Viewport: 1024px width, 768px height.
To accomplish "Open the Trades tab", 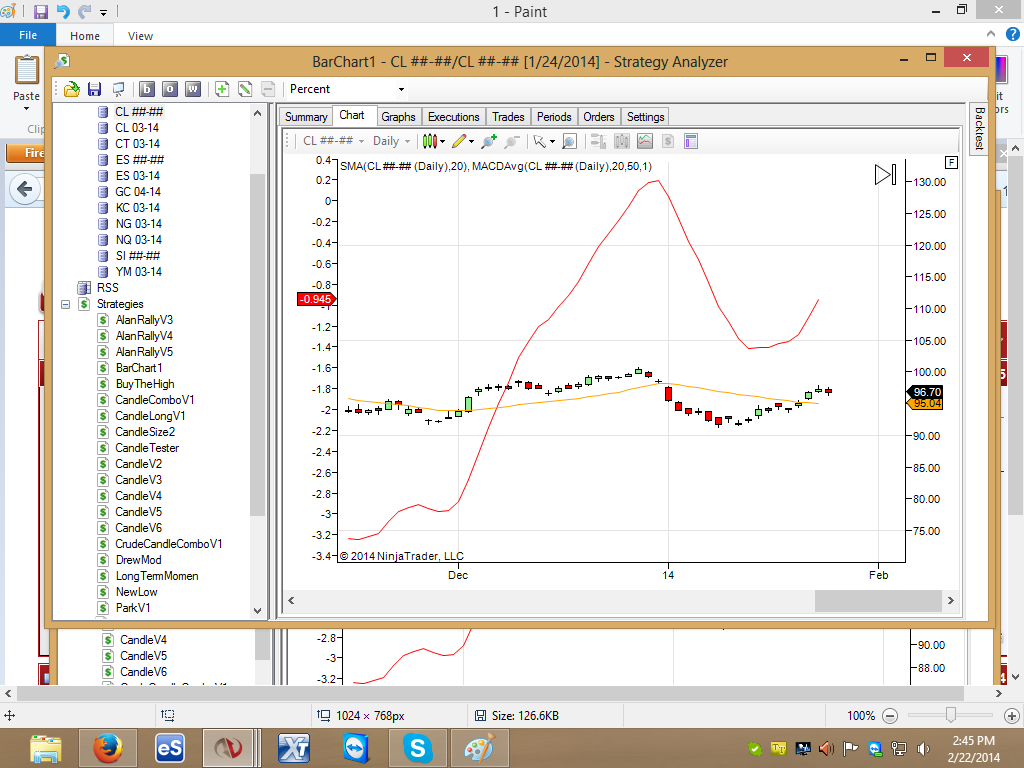I will click(x=508, y=117).
